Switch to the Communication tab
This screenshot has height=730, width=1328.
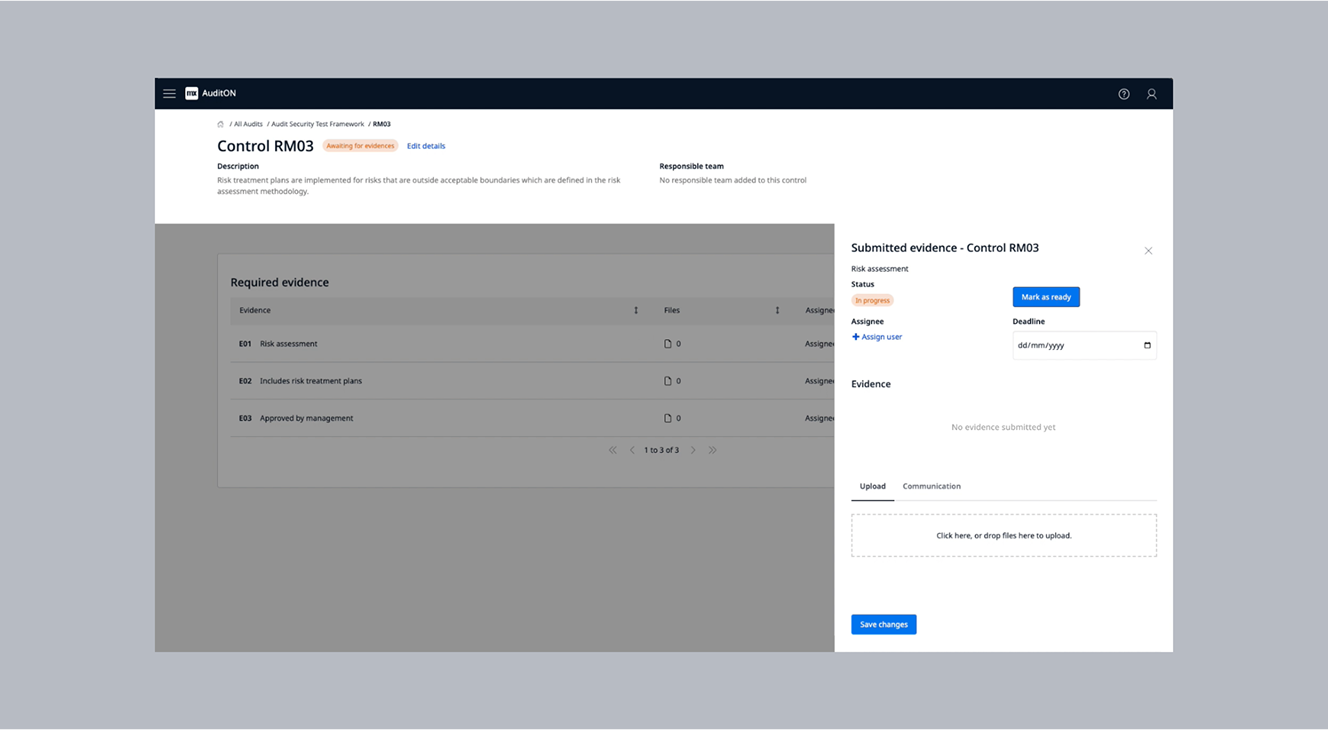coord(931,486)
